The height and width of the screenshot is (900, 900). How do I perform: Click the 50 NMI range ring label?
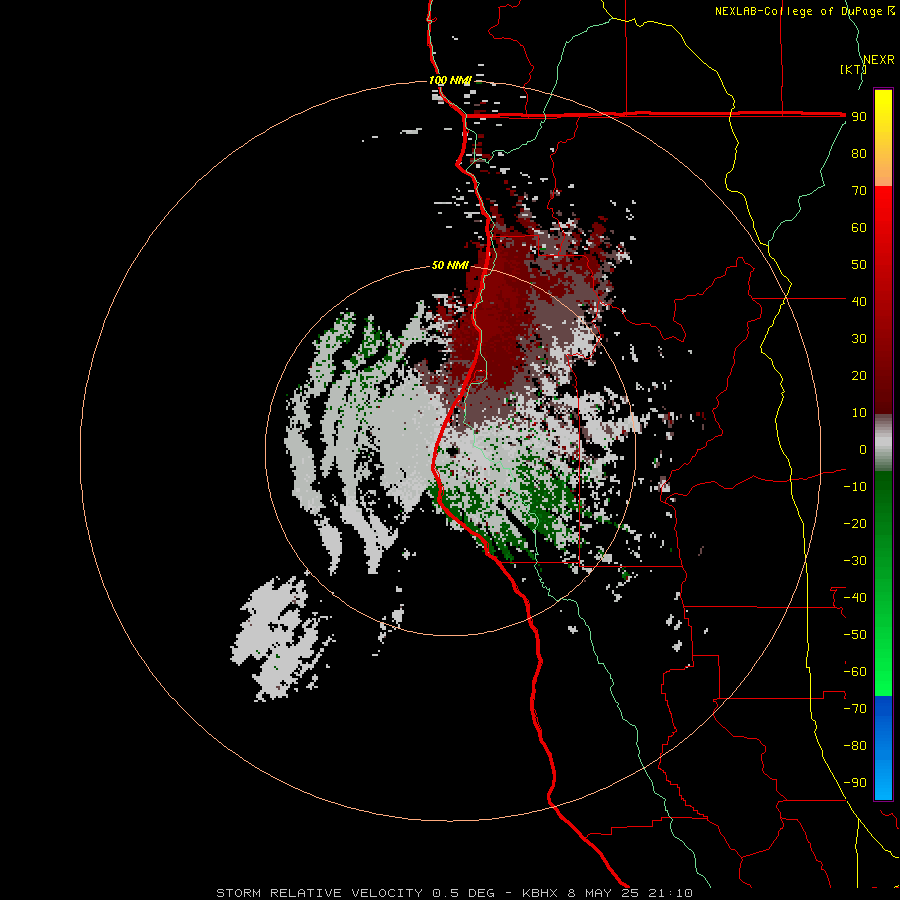450,265
